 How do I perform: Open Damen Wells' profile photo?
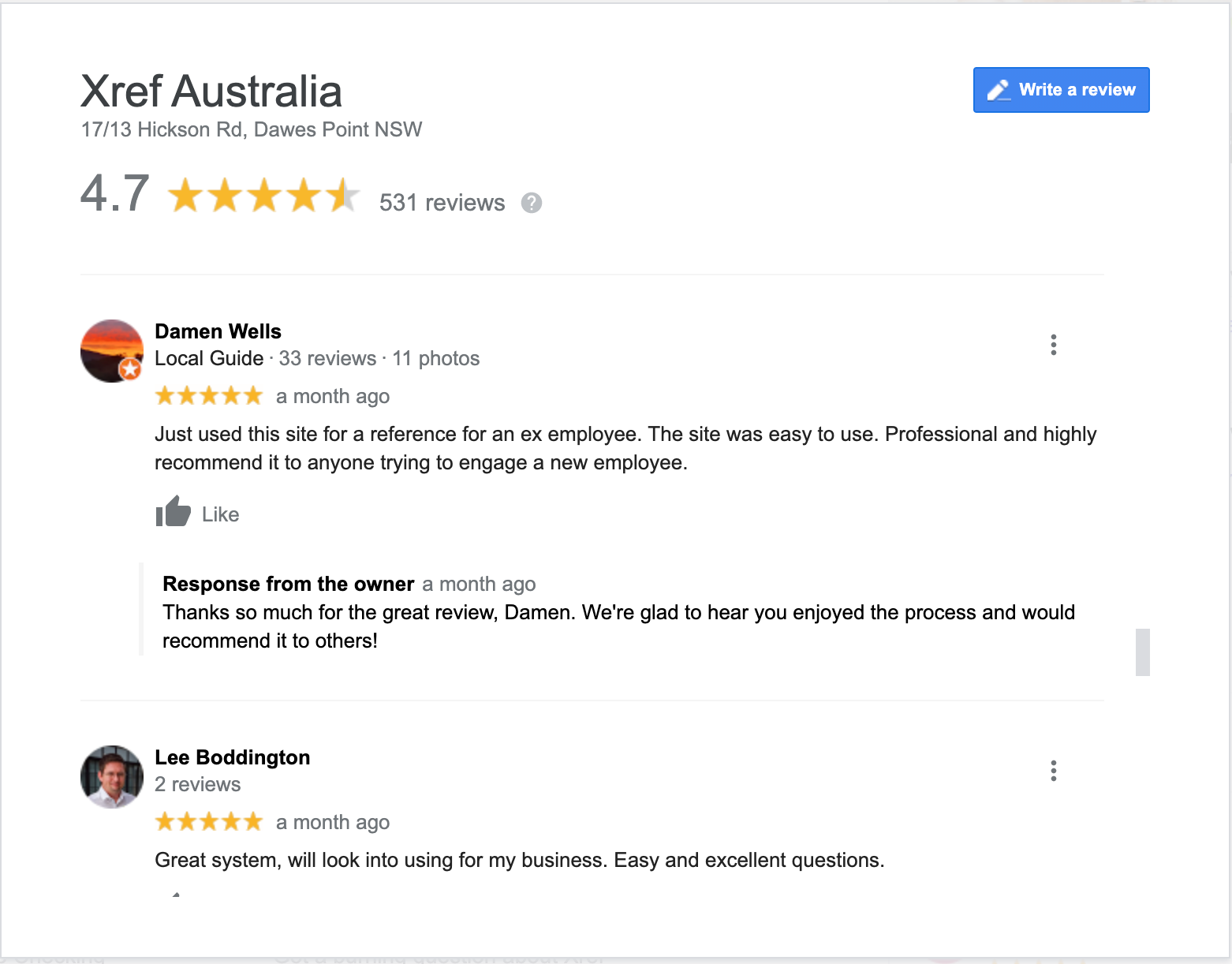point(110,349)
